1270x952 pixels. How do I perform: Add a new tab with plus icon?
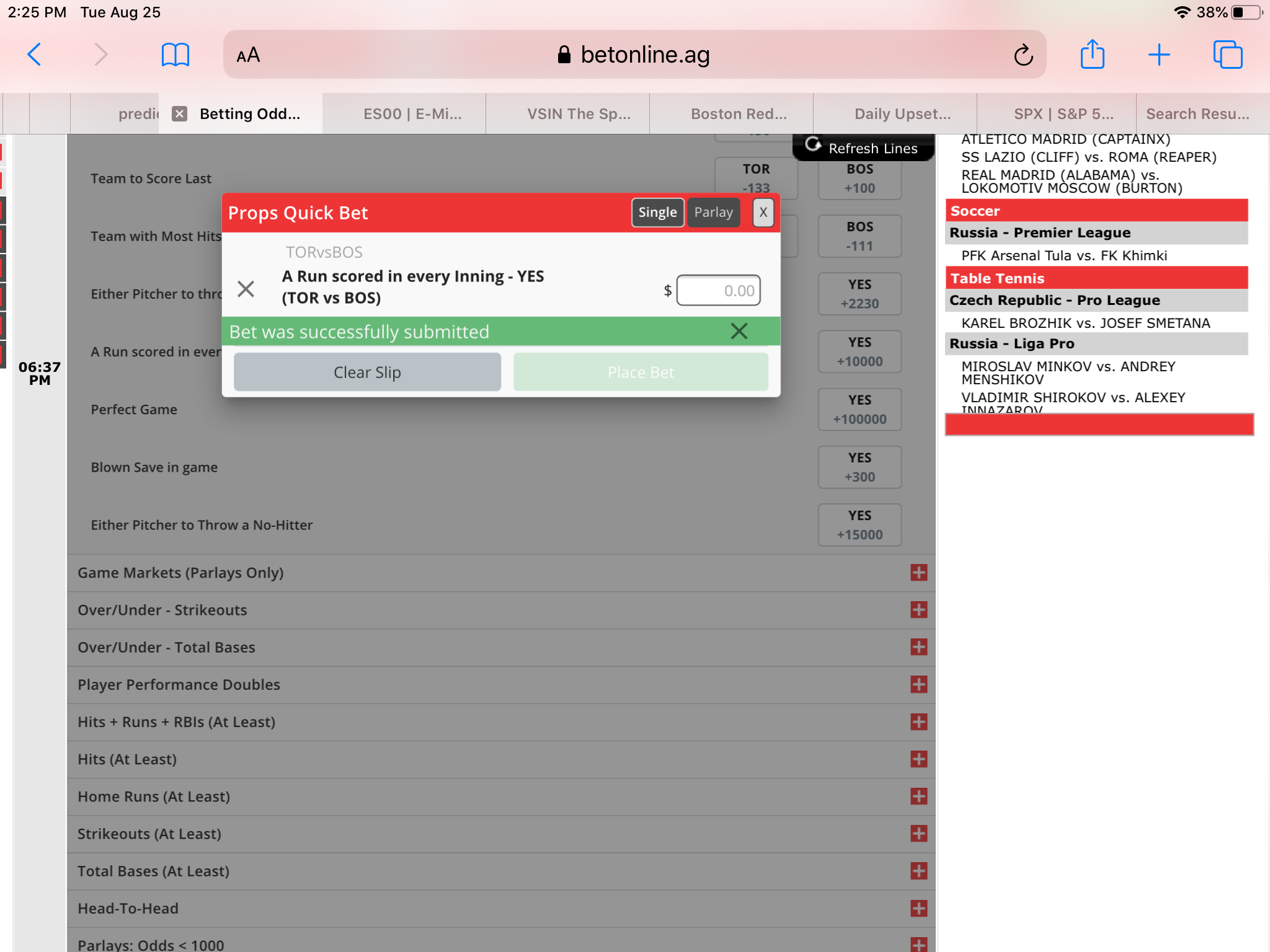(1158, 55)
